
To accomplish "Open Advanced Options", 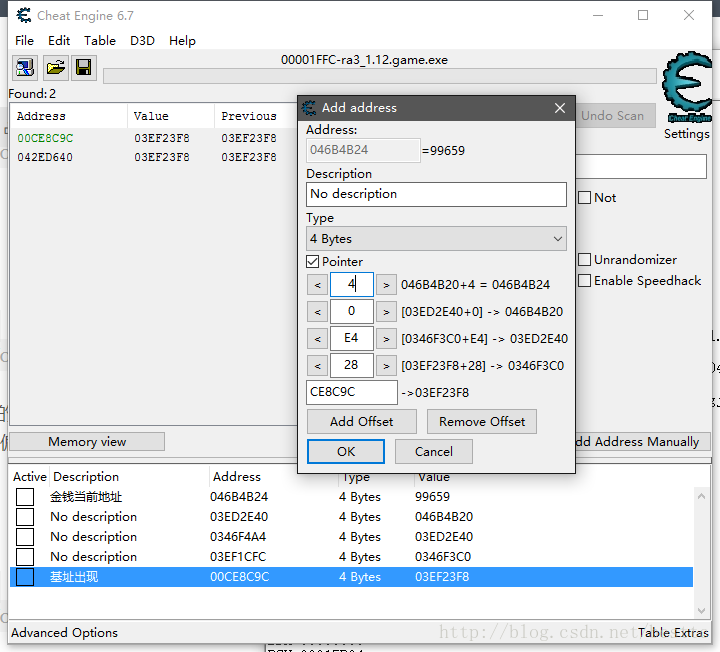I will (64, 633).
